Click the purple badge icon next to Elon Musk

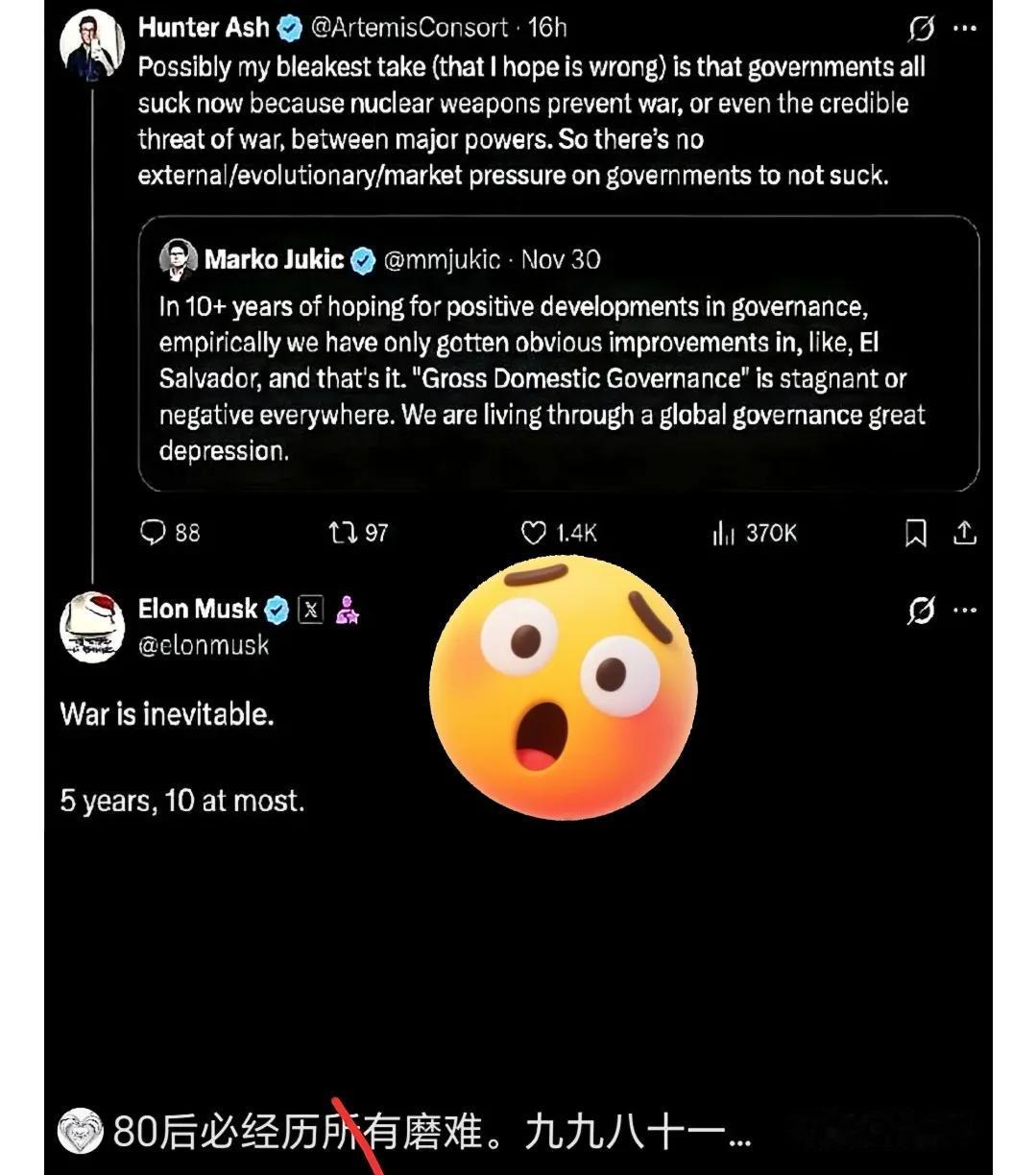(x=348, y=610)
